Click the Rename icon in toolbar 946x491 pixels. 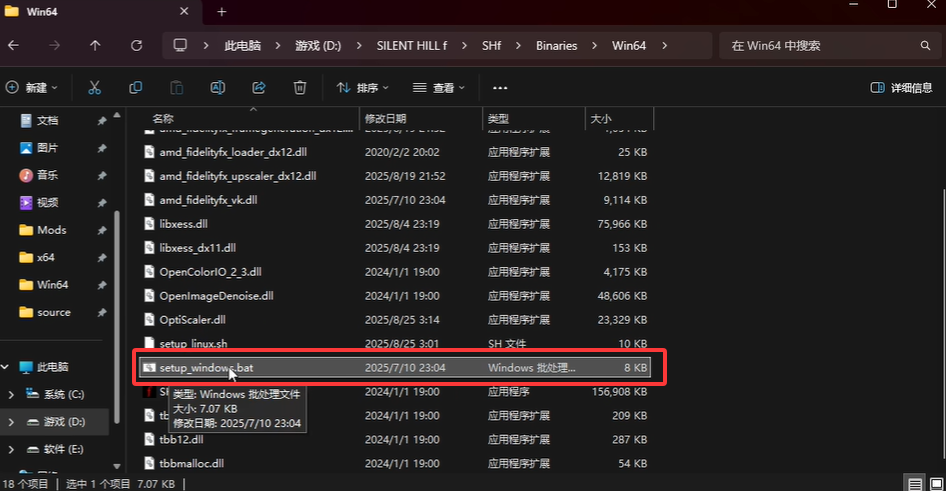pyautogui.click(x=217, y=88)
